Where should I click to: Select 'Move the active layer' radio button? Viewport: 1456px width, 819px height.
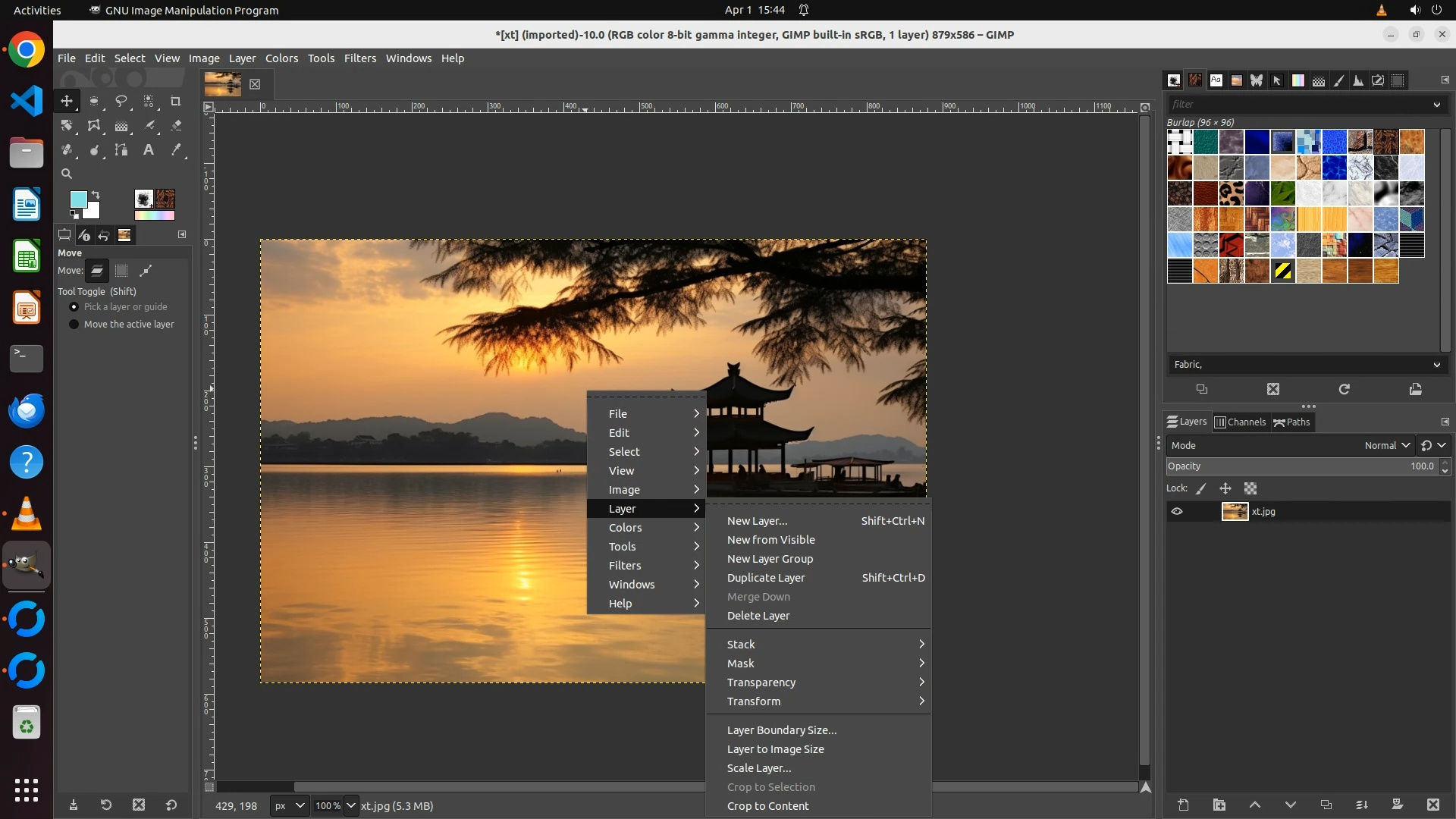coord(74,325)
